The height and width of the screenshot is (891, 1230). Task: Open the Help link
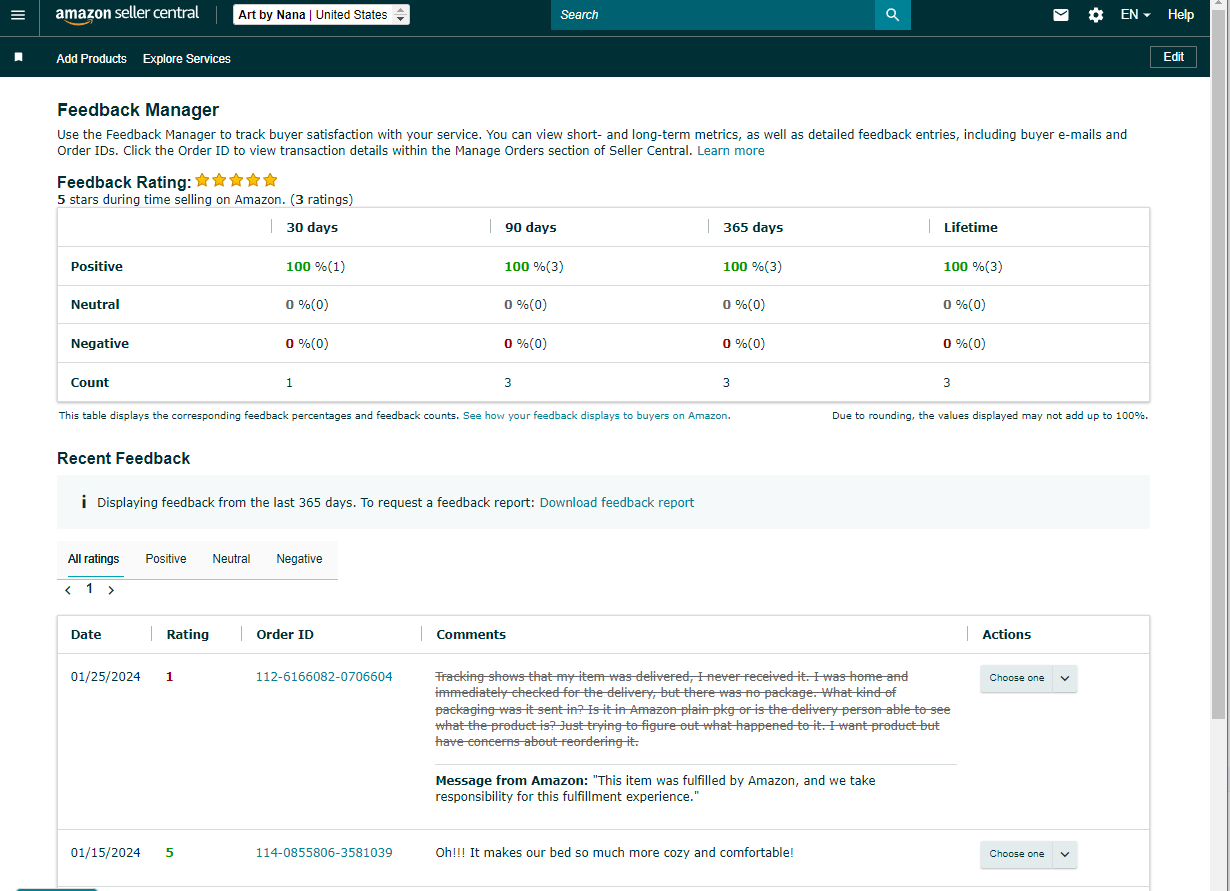(x=1181, y=15)
